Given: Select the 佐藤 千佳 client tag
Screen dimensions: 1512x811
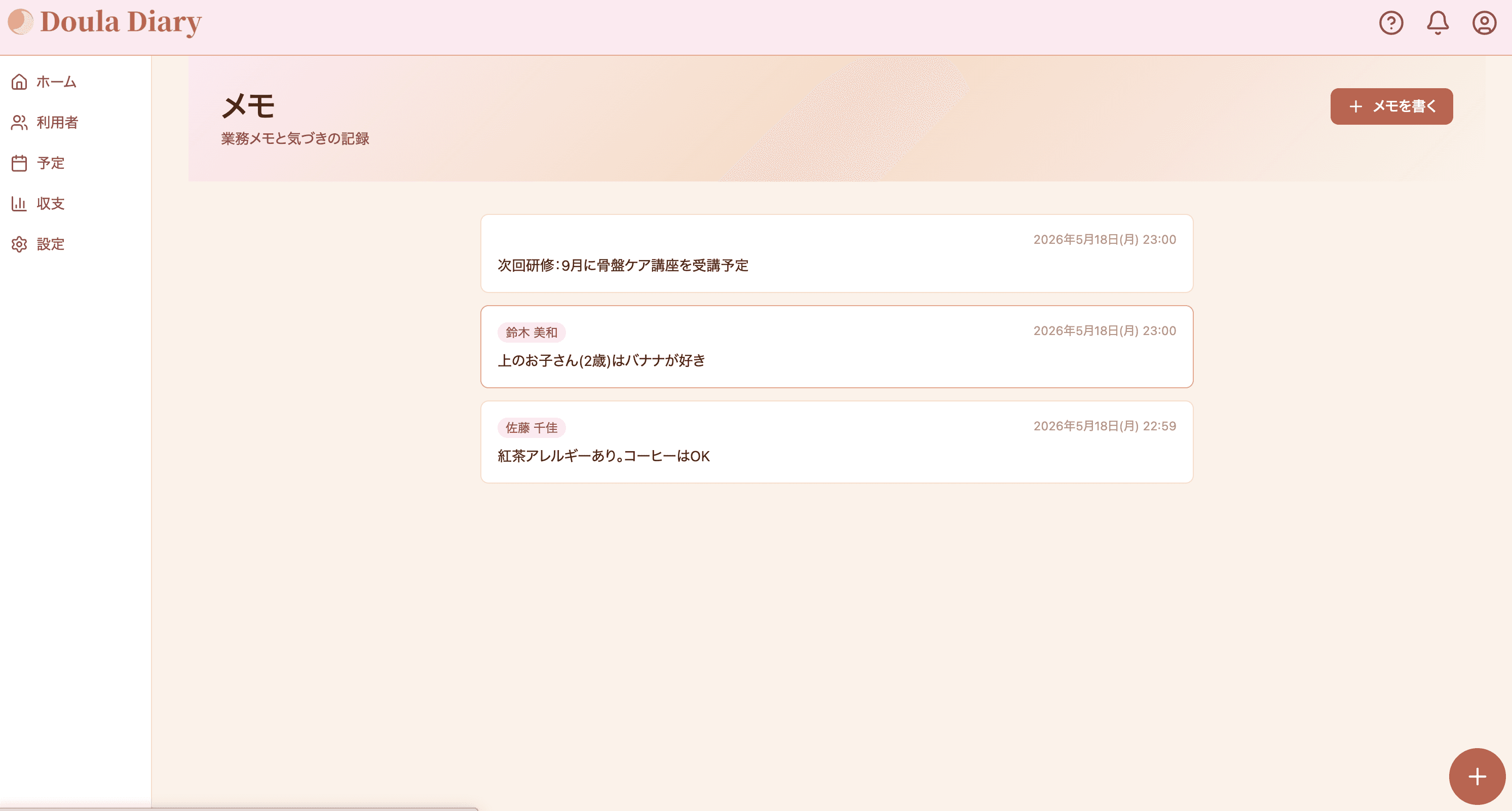Looking at the screenshot, I should (531, 427).
